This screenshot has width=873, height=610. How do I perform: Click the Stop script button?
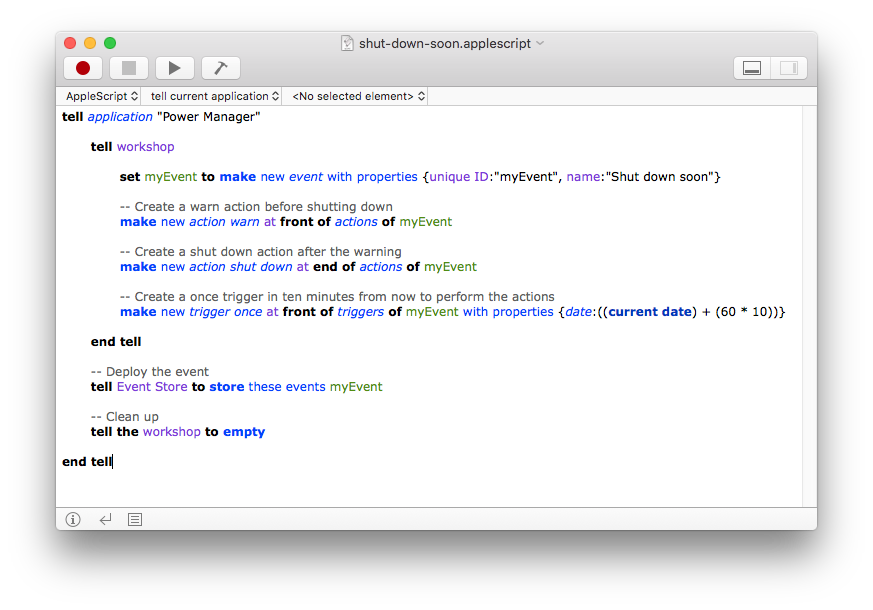point(129,68)
